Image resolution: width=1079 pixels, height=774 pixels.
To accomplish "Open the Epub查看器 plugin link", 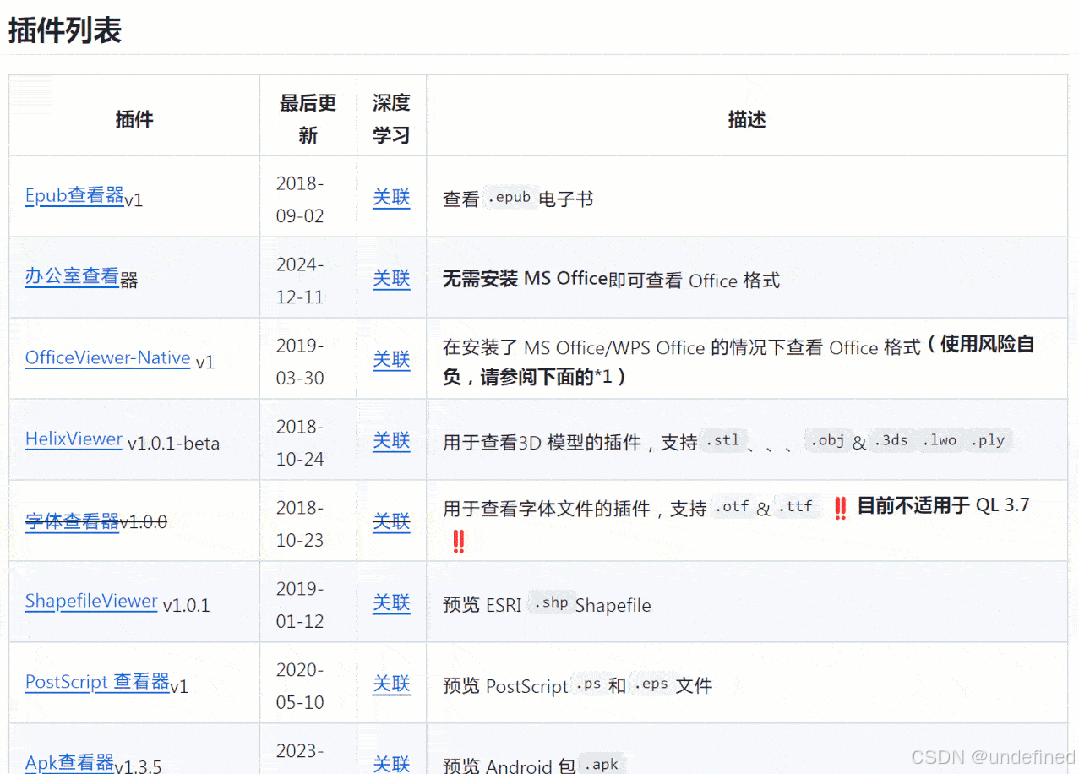I will tap(72, 196).
